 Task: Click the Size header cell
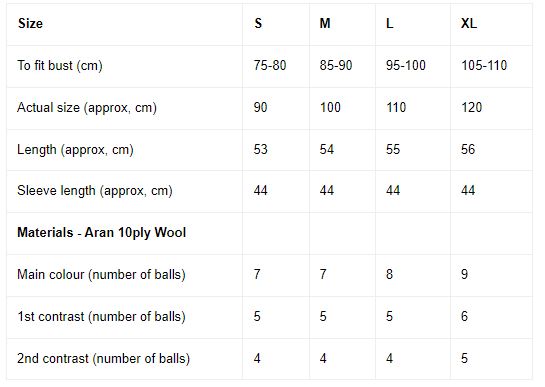(x=31, y=24)
